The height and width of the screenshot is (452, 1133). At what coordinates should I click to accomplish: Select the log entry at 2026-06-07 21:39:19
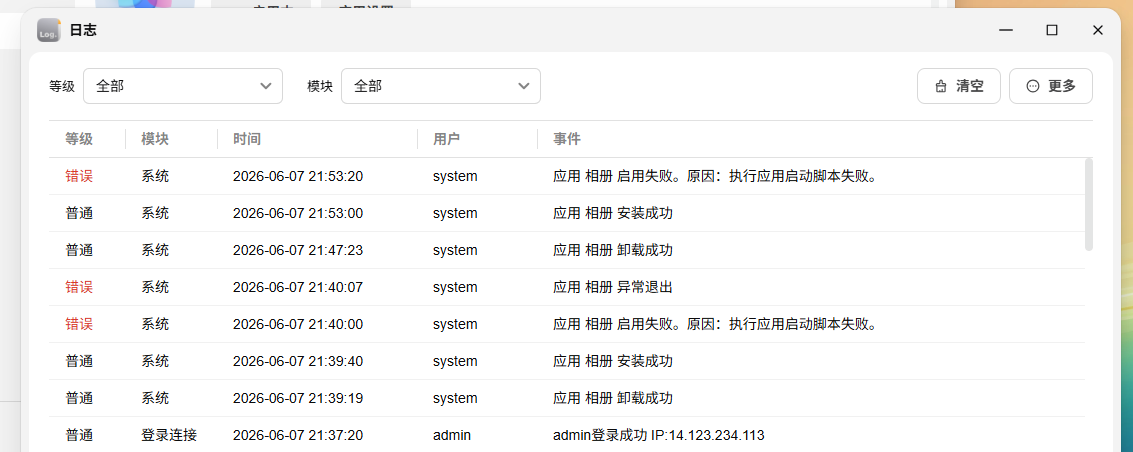tap(567, 399)
